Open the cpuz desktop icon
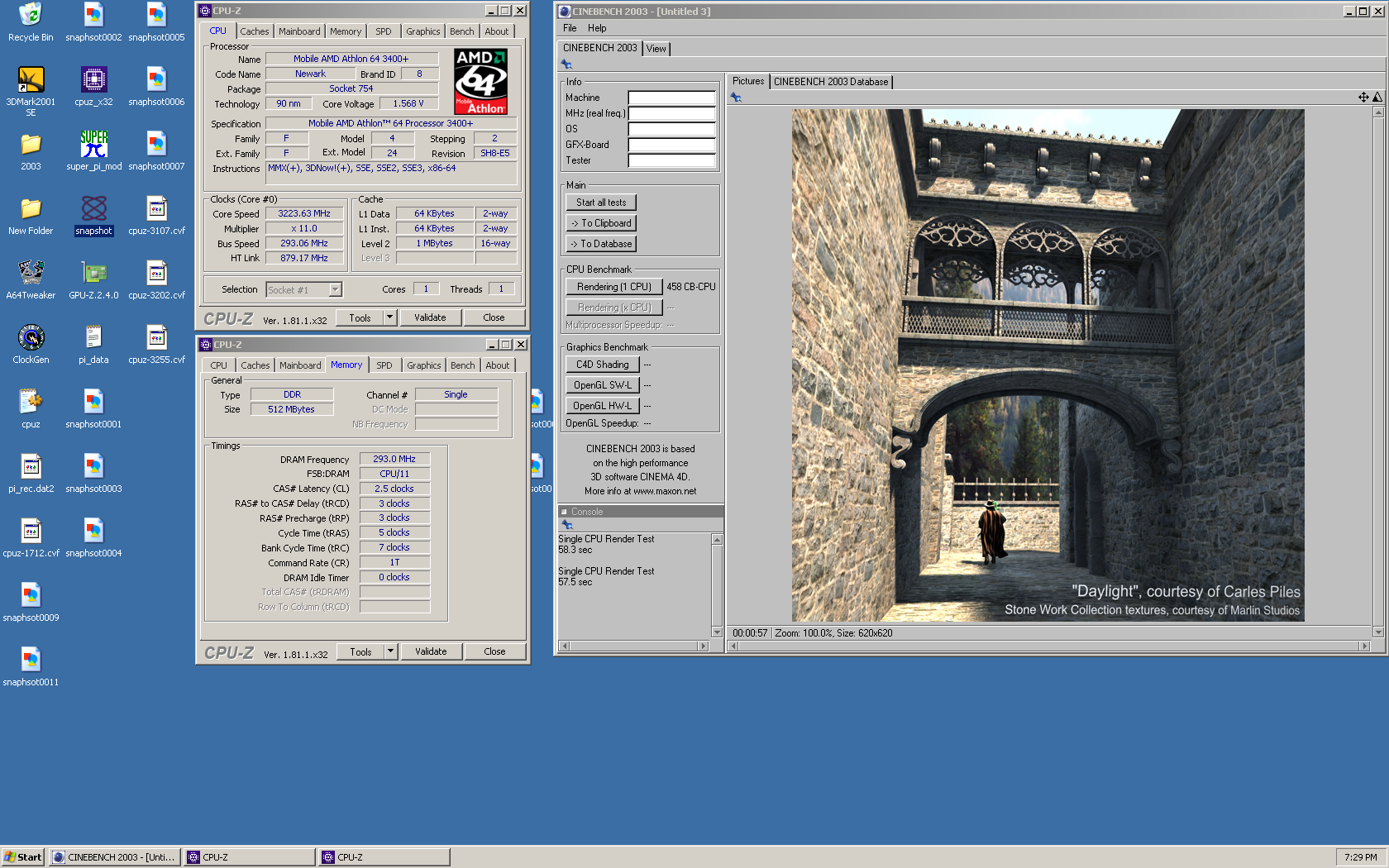This screenshot has height=868, width=1389. [x=31, y=409]
